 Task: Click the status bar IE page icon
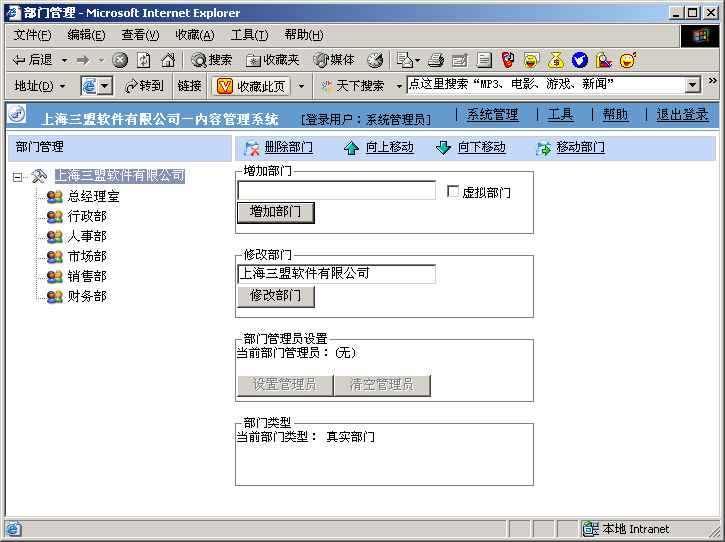[x=13, y=529]
